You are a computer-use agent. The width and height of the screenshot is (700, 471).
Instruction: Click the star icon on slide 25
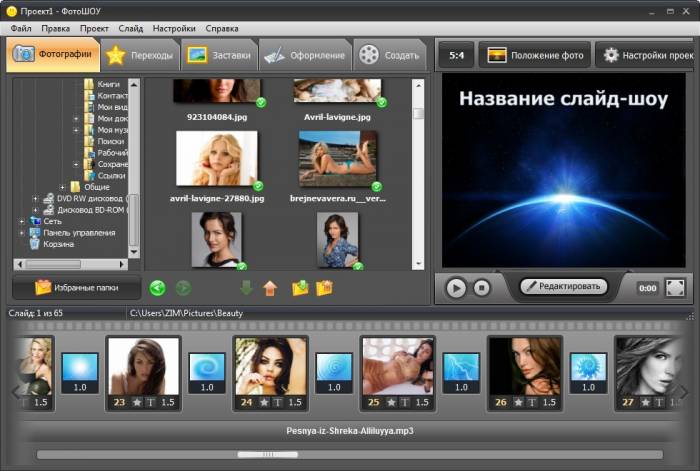point(392,402)
